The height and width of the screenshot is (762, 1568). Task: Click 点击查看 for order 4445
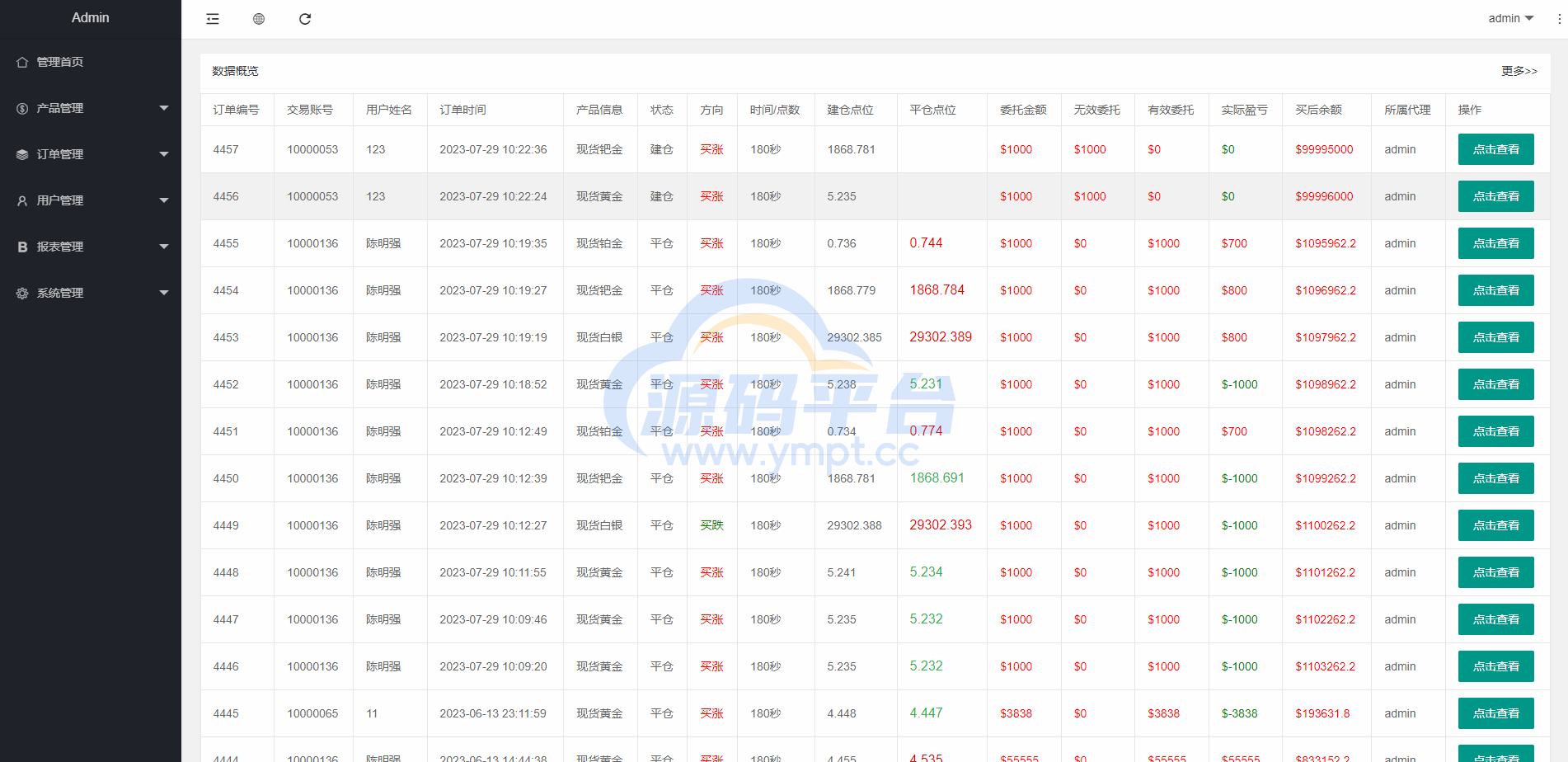(x=1495, y=713)
